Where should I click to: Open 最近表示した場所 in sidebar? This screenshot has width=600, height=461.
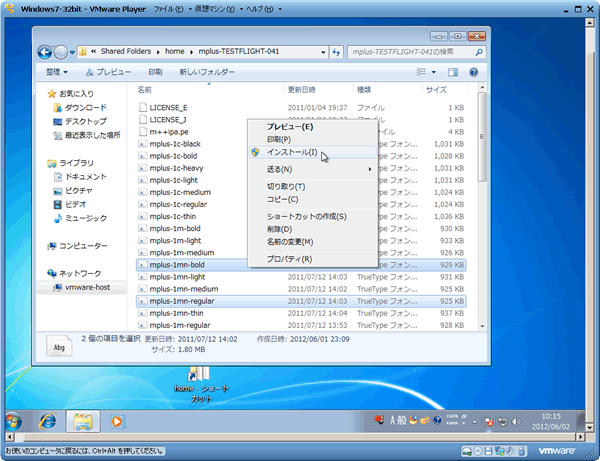tap(87, 135)
